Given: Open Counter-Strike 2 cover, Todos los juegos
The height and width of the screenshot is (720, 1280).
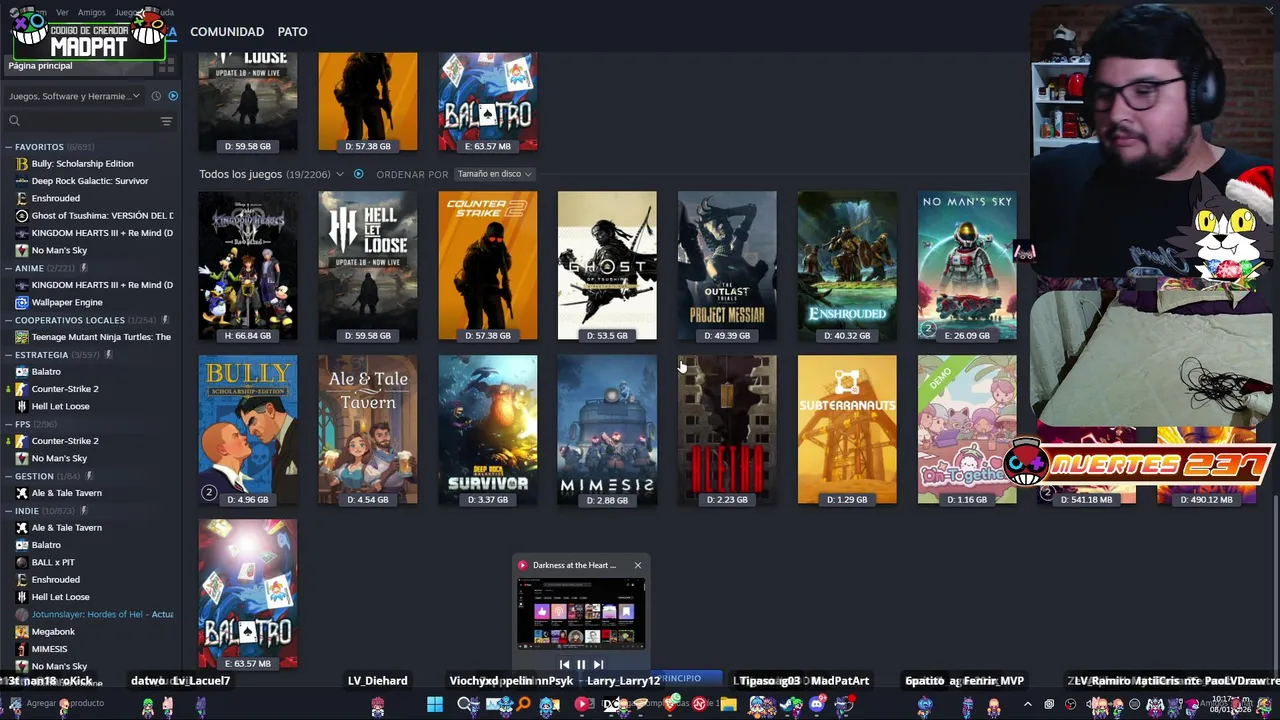Looking at the screenshot, I should (488, 266).
